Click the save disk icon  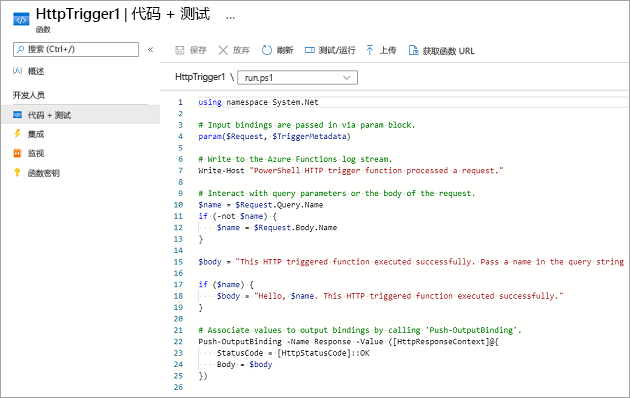pos(180,50)
